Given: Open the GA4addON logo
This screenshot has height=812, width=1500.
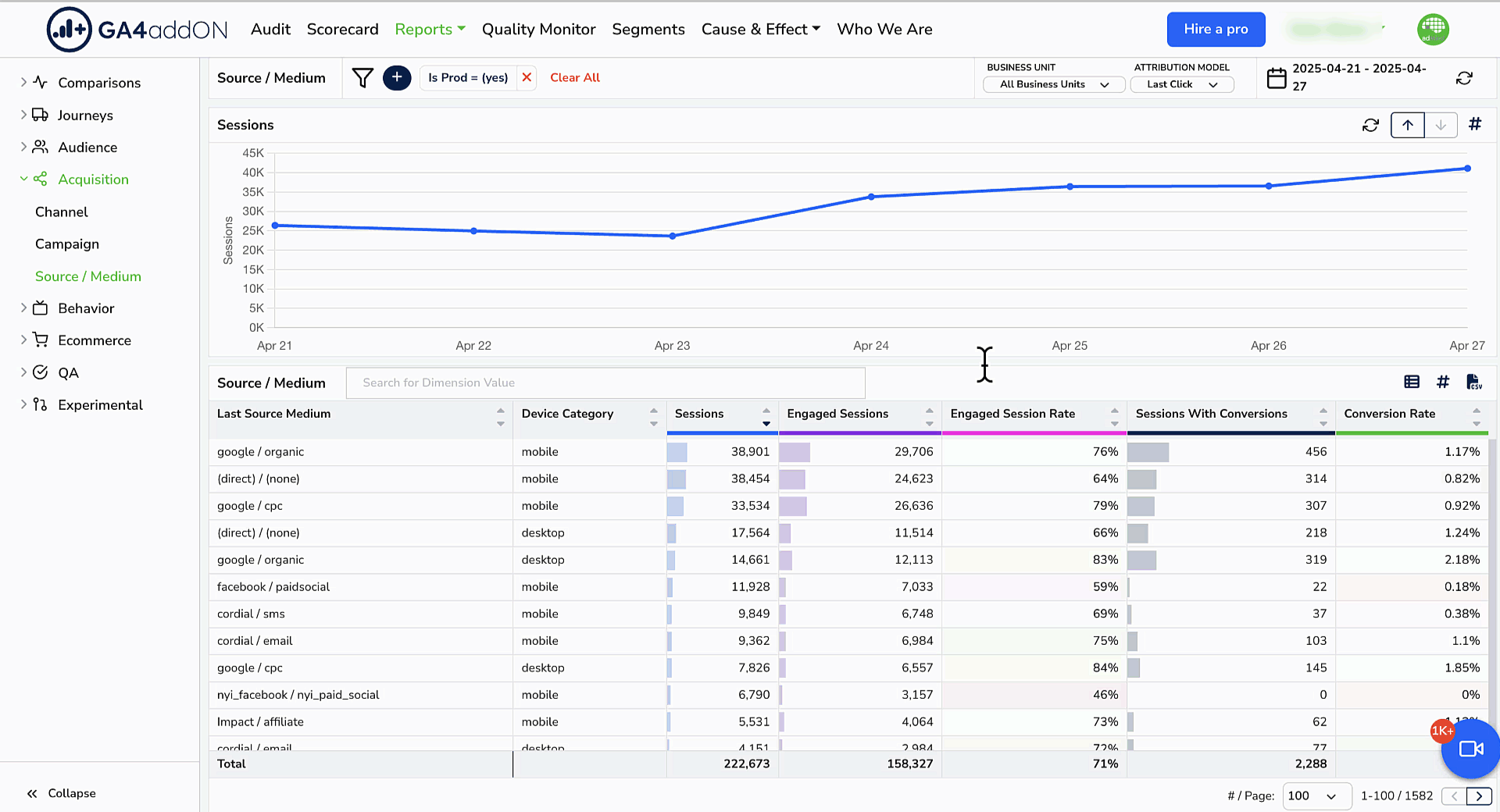Looking at the screenshot, I should (137, 29).
